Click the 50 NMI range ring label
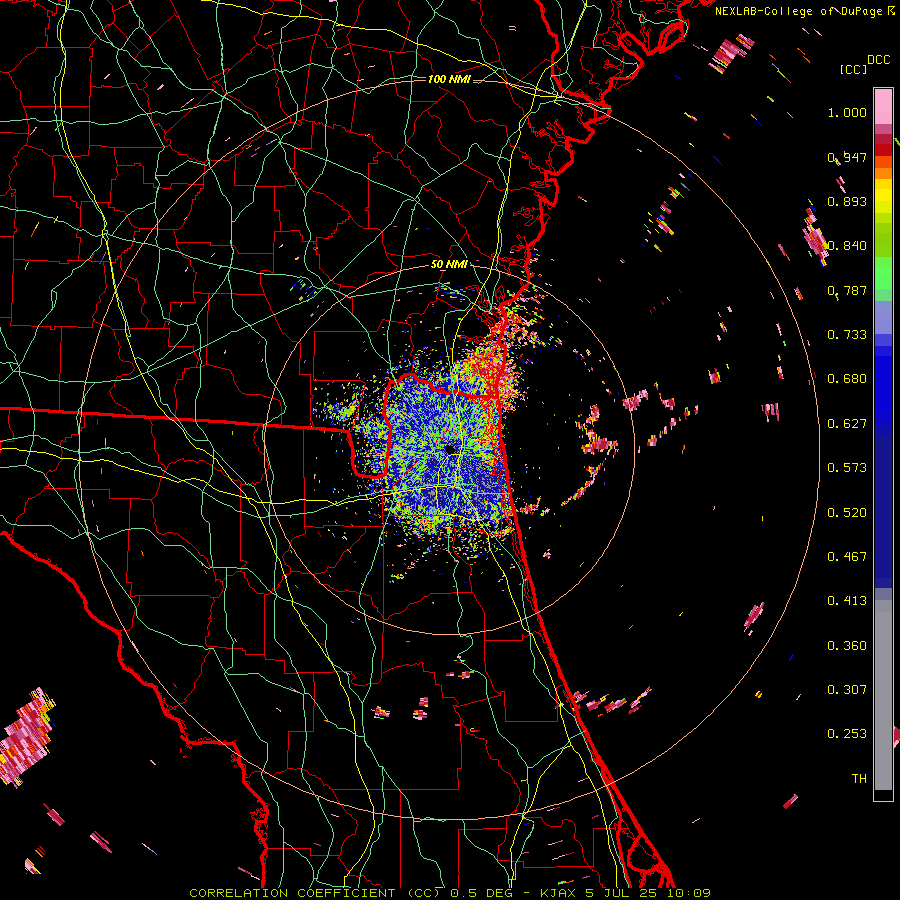 pos(449,264)
